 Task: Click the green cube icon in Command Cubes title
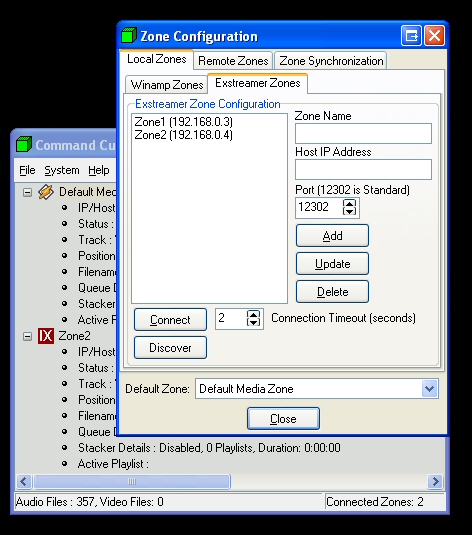coord(24,144)
